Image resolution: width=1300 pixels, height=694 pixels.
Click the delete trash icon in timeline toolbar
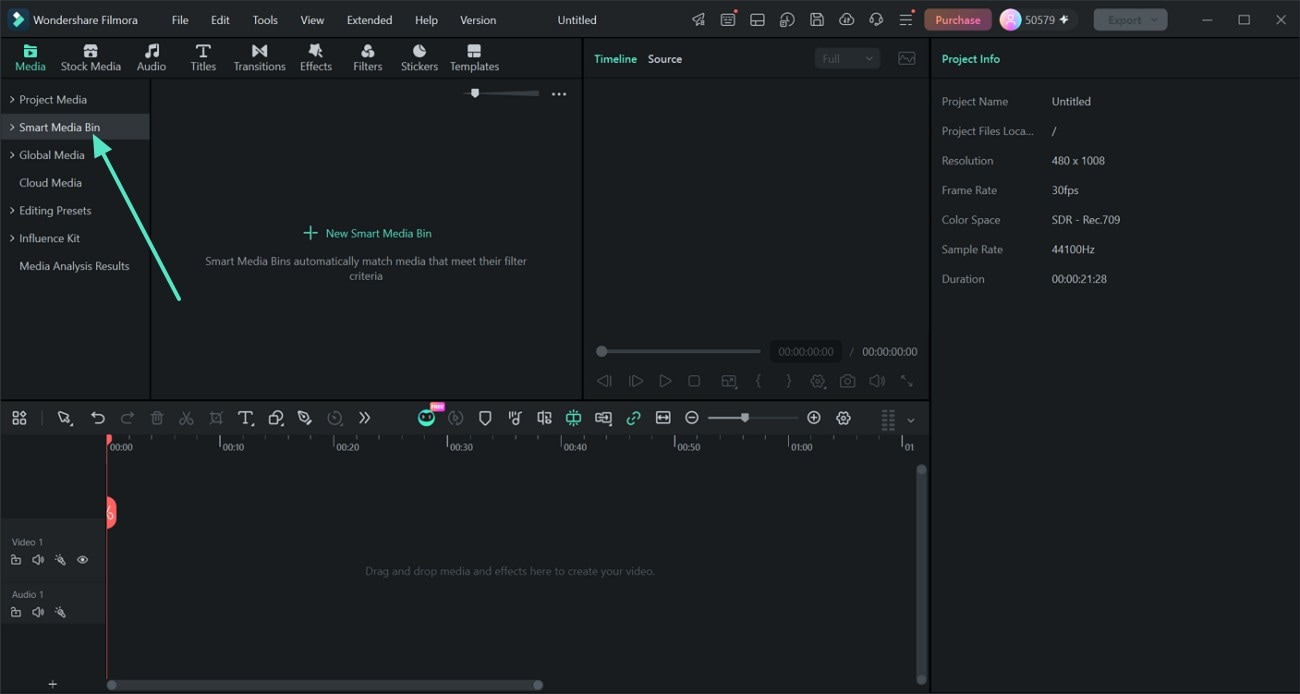pyautogui.click(x=157, y=418)
